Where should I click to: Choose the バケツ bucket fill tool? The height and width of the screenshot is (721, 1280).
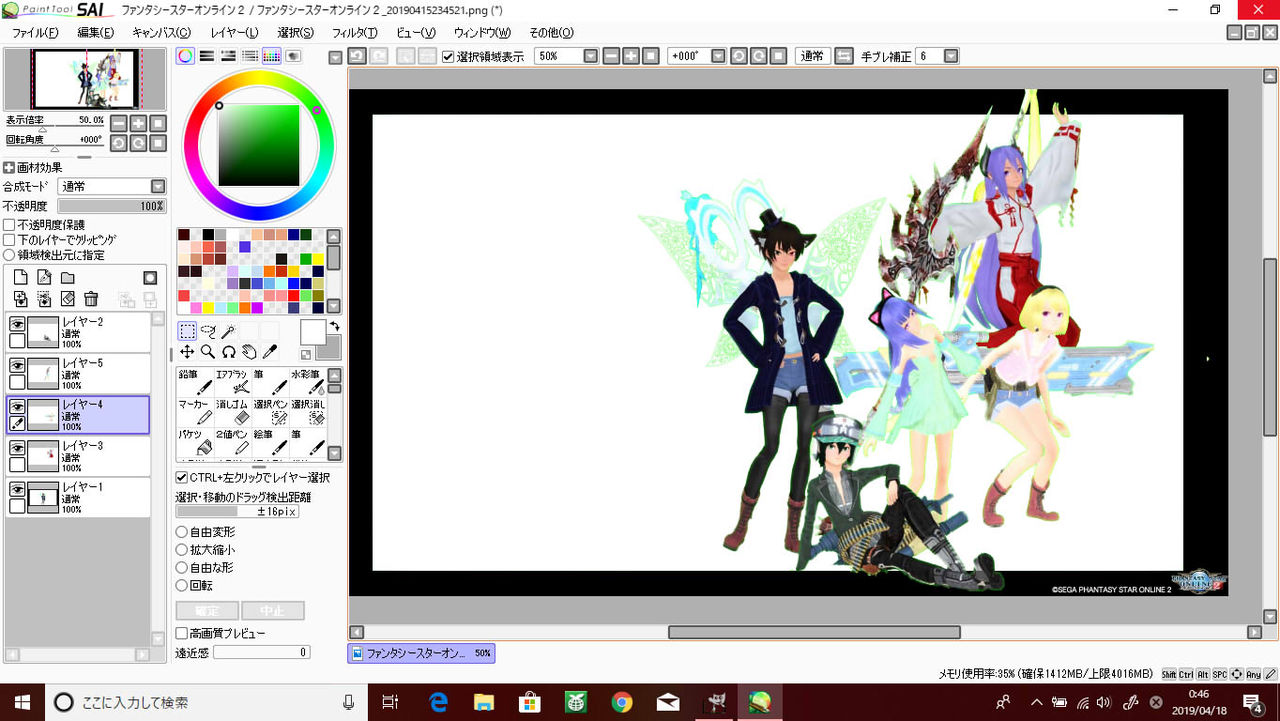[x=195, y=441]
